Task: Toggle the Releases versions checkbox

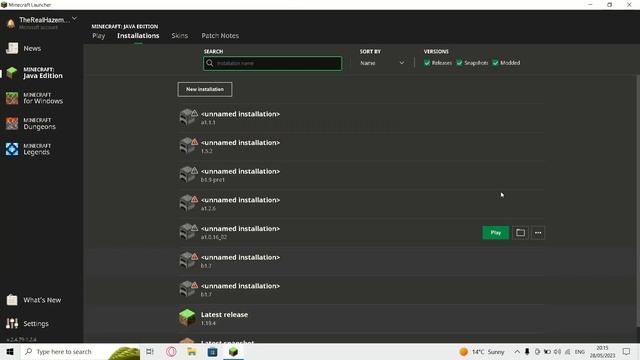Action: [427, 63]
